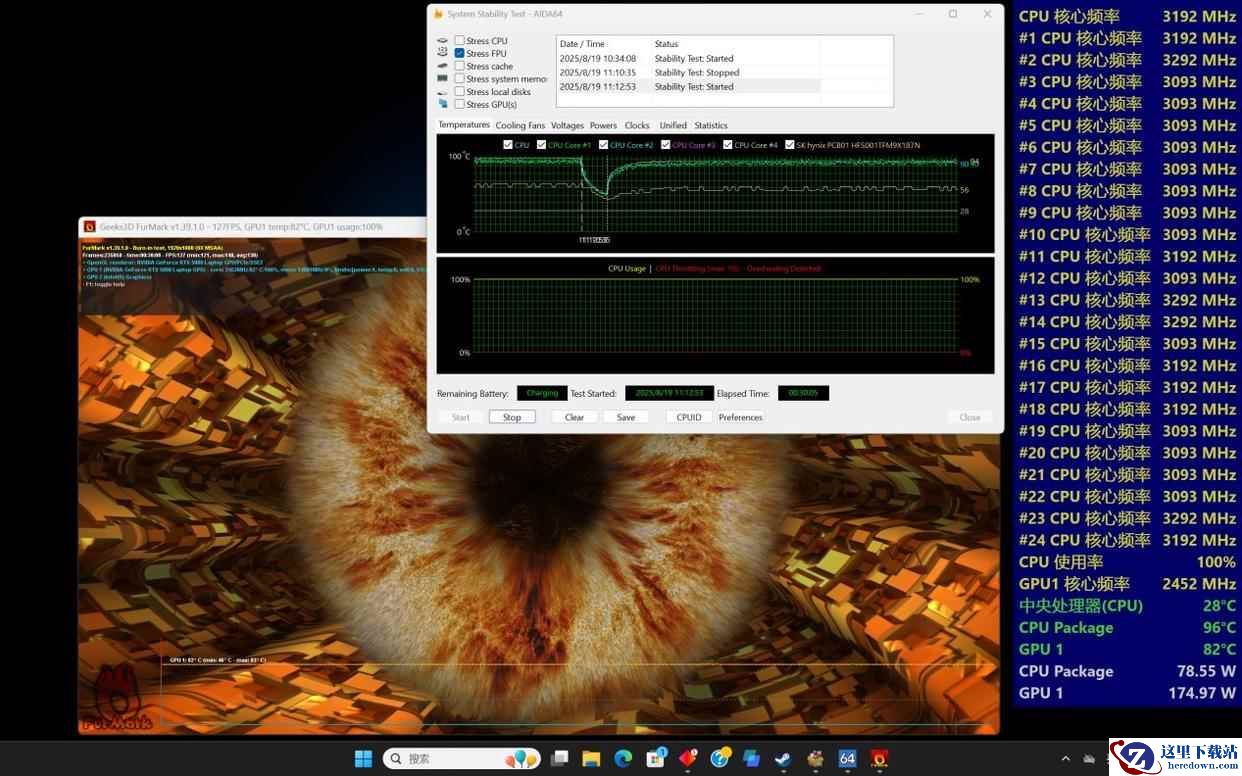Screen dimensions: 1242x776
Task: Open Task View from taskbar
Action: click(x=559, y=759)
